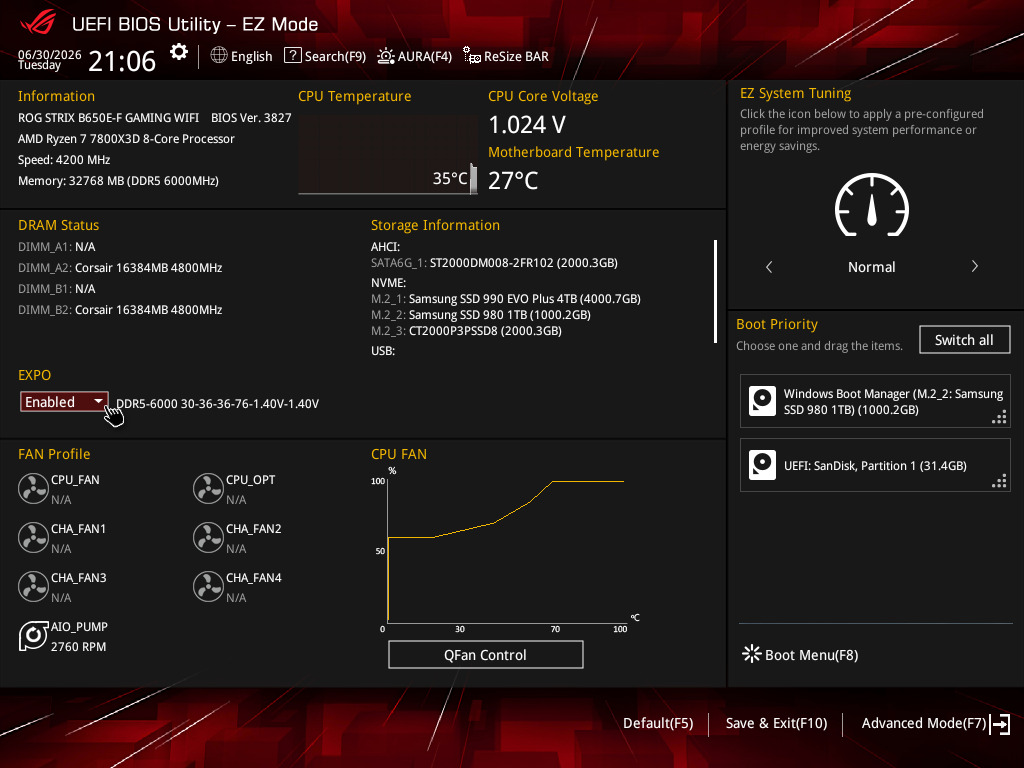This screenshot has width=1024, height=768.
Task: Click the CHA_FAN3 fan icon
Action: click(33, 586)
